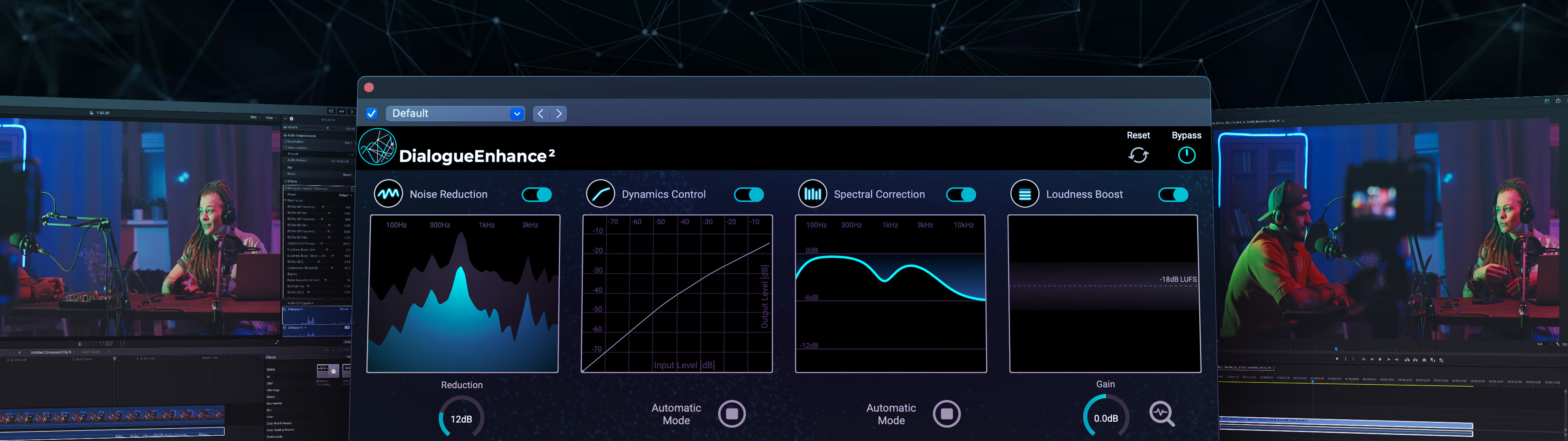Screen dimensions: 1568x441
Task: Click the Volume slider in left inspector
Action: tap(318, 128)
